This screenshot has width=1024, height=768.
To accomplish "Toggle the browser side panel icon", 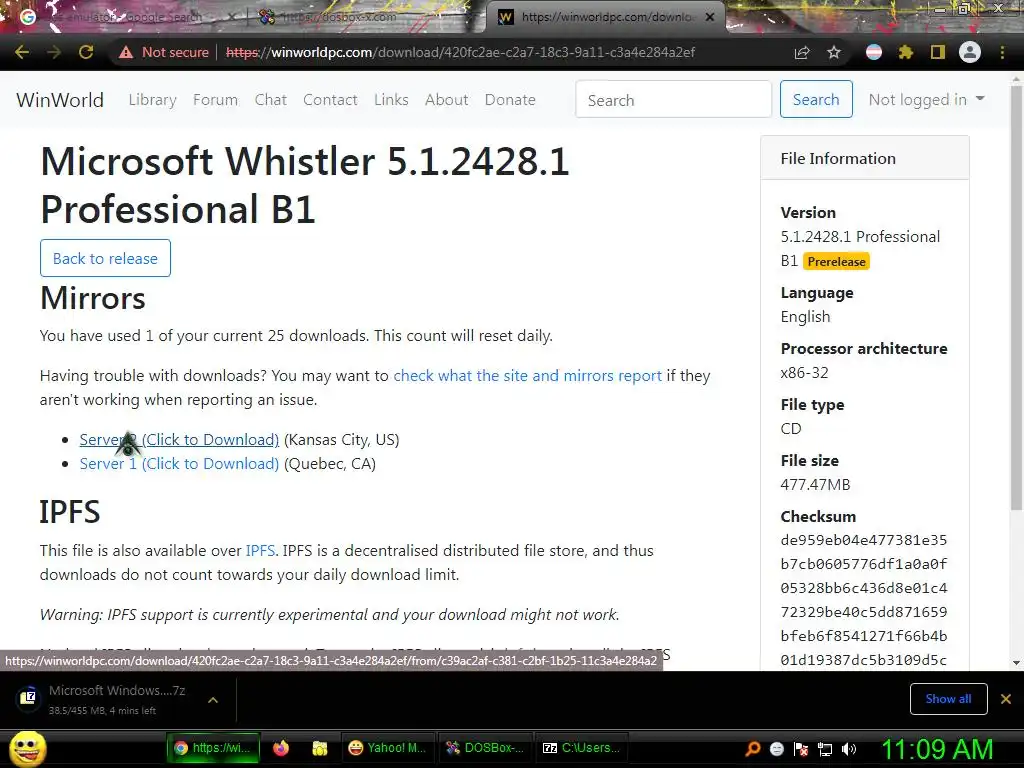I will (x=938, y=52).
